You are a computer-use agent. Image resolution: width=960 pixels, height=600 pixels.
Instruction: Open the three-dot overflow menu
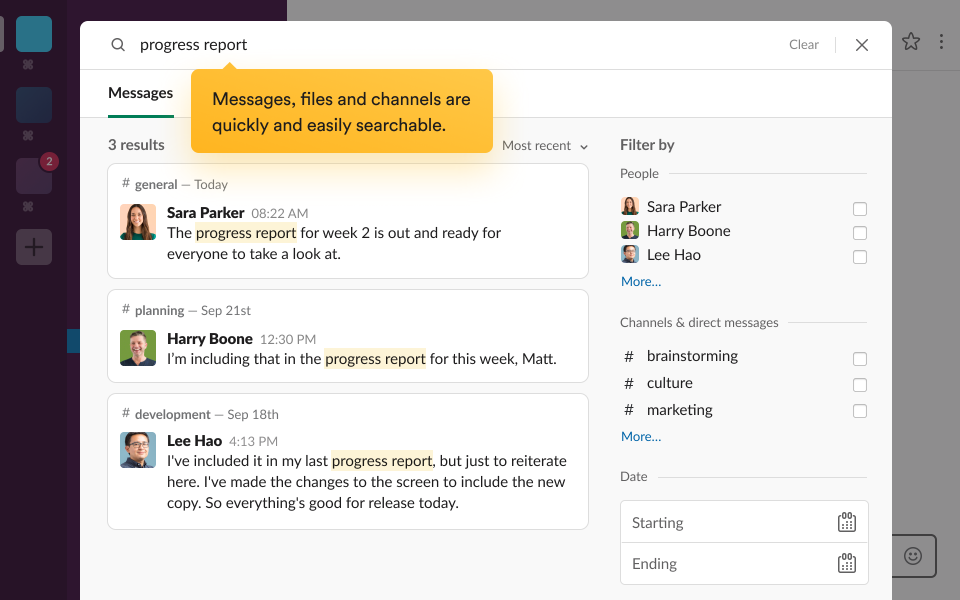point(941,42)
